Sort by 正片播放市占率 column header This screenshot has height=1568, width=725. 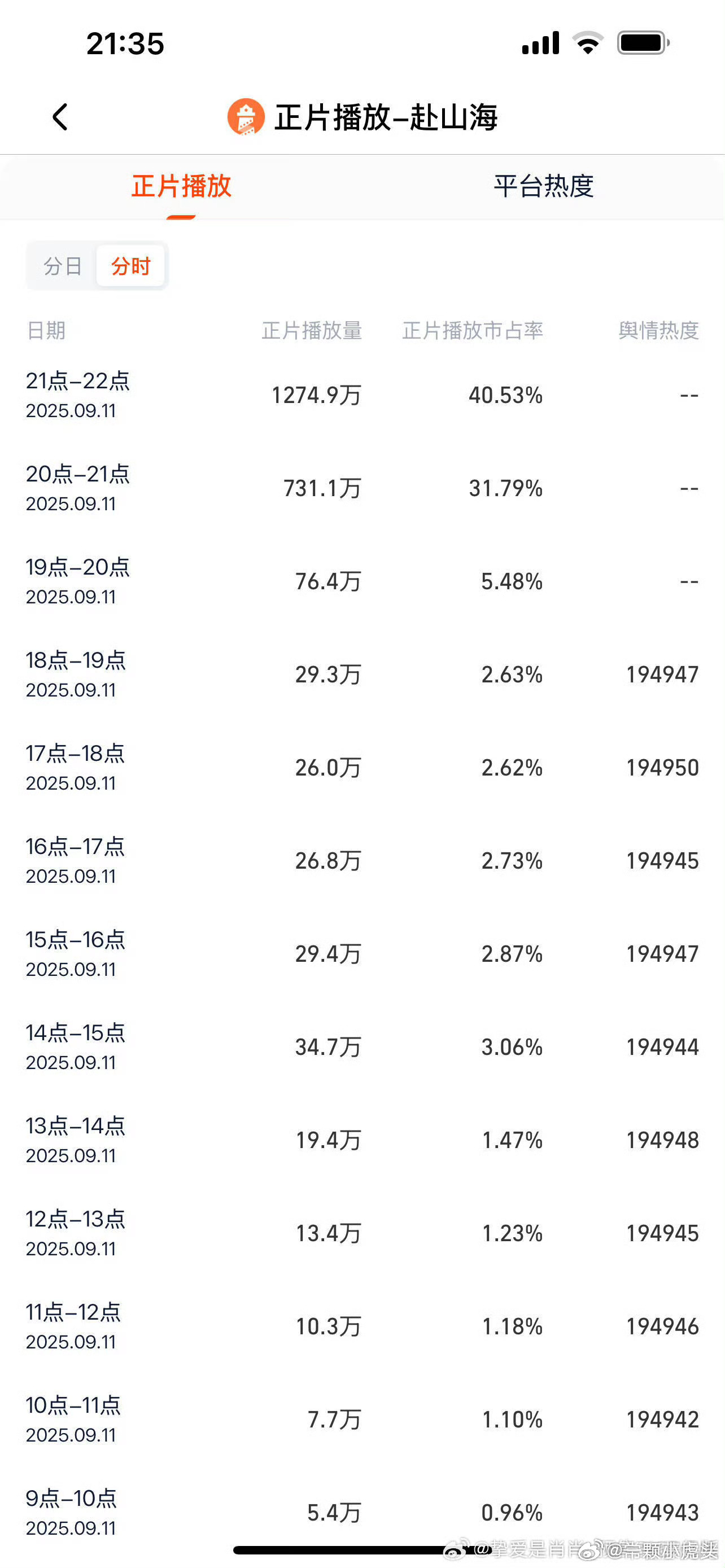(x=473, y=331)
